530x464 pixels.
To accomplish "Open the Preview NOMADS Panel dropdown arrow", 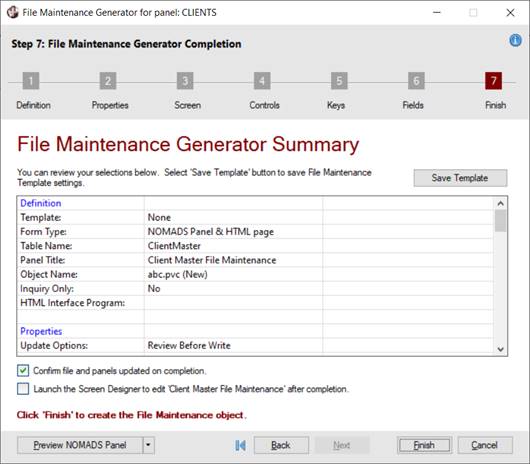I will point(148,445).
